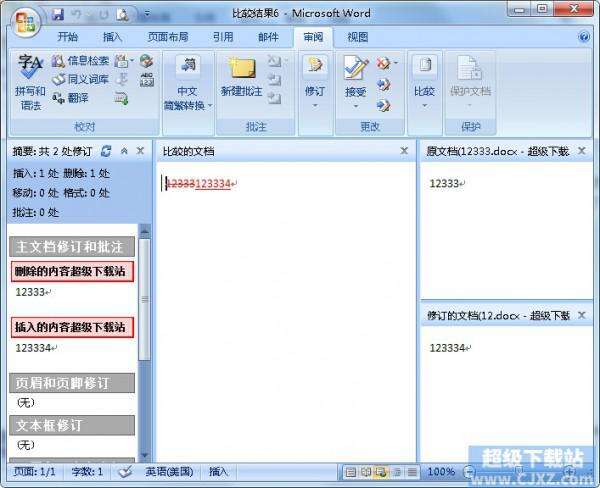The height and width of the screenshot is (488, 600).
Task: Click reviewing pane scrollbar up arrow
Action: pyautogui.click(x=145, y=230)
